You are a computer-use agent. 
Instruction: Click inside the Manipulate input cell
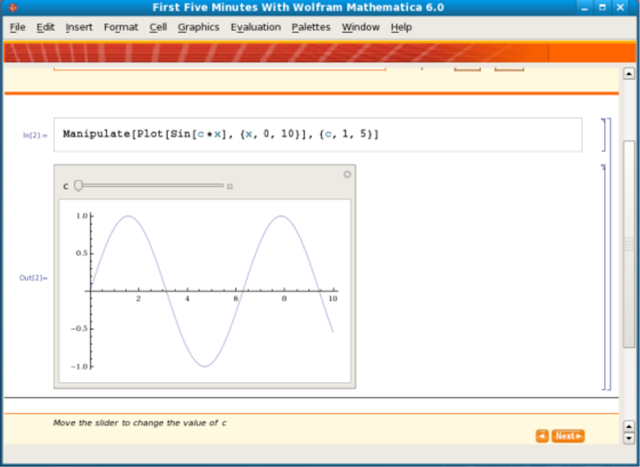(x=318, y=135)
